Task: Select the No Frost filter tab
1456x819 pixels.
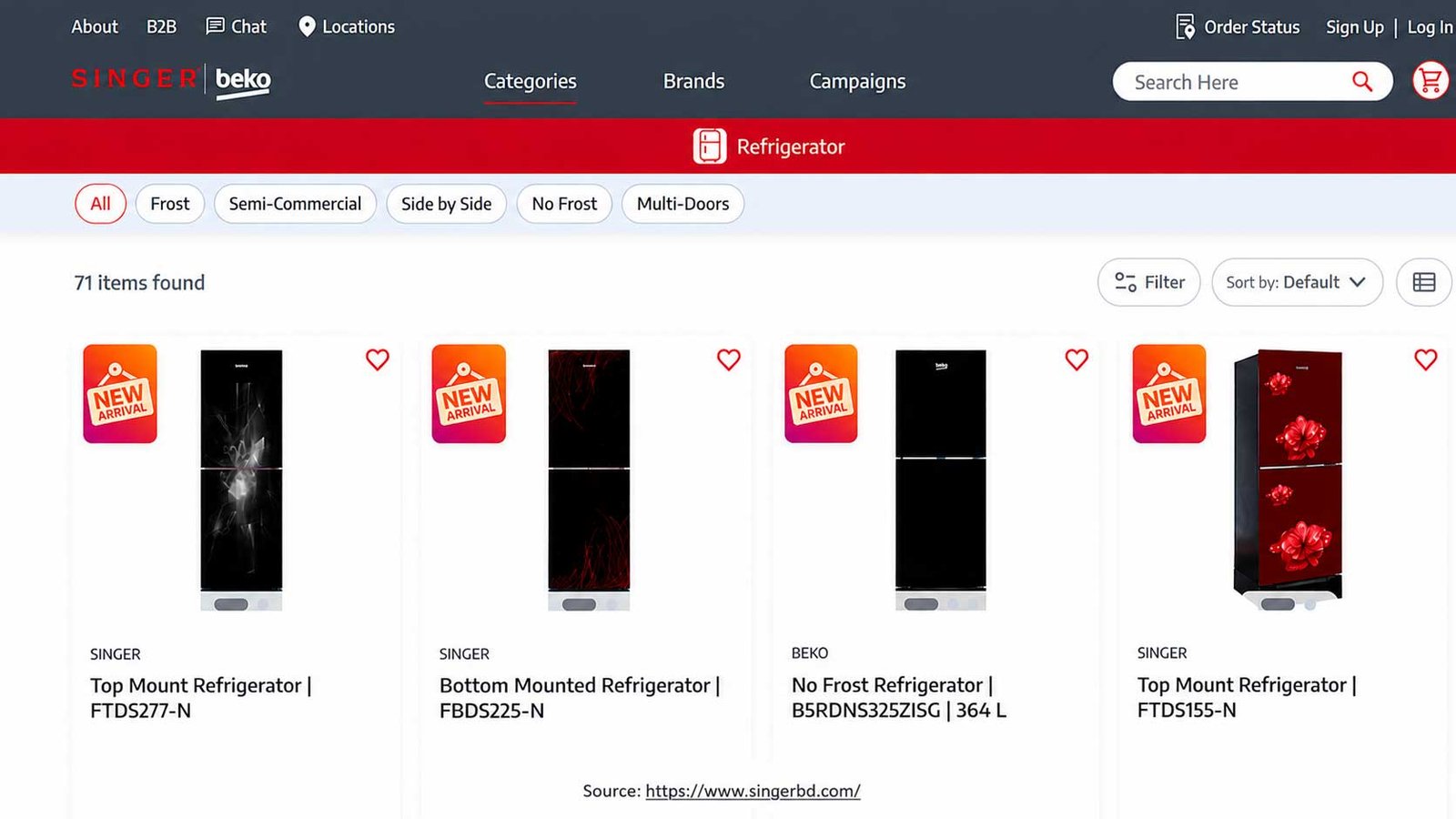Action: click(564, 204)
